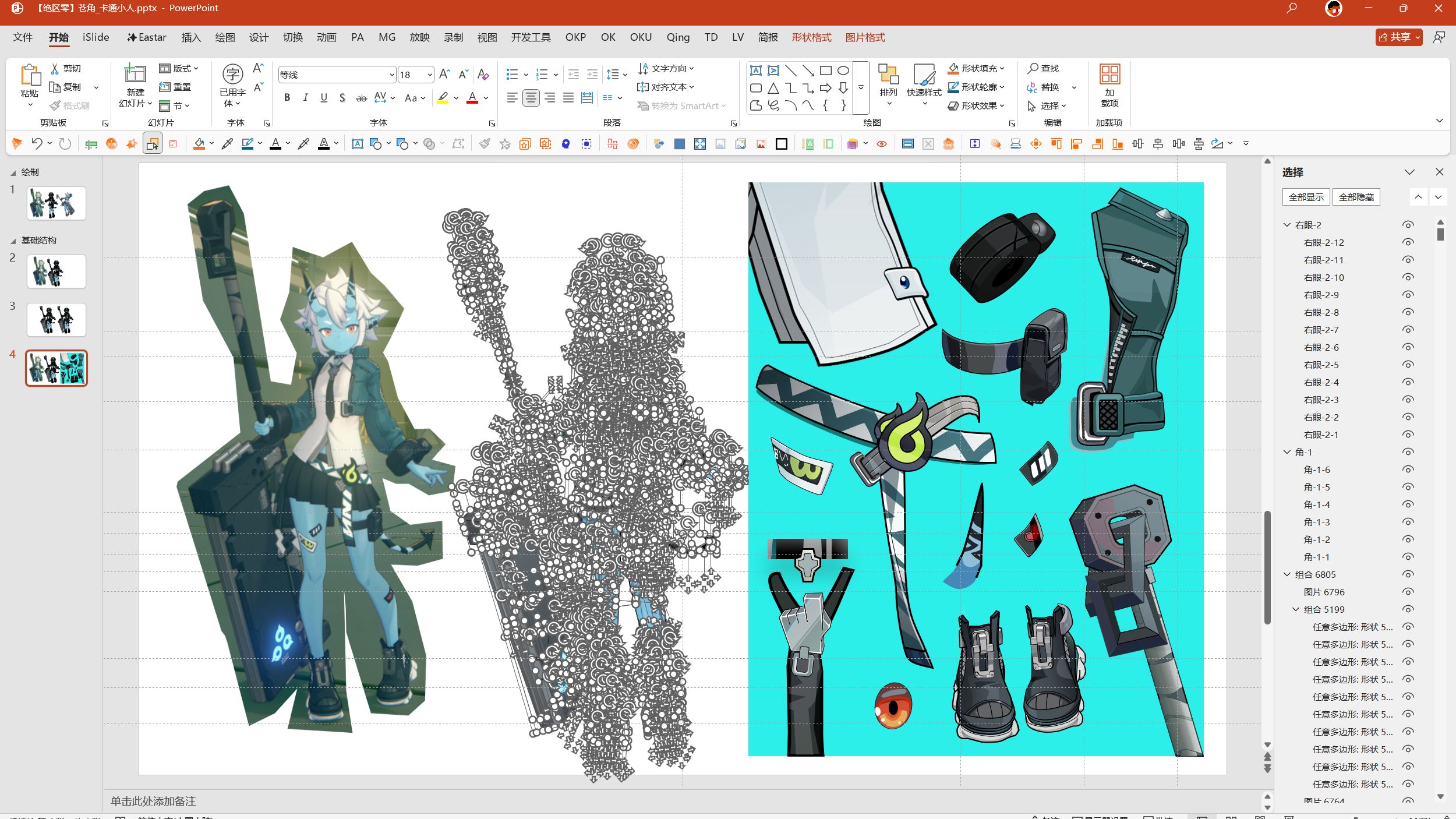
Task: Collapse the 绘制 section in slide panel
Action: (x=13, y=173)
